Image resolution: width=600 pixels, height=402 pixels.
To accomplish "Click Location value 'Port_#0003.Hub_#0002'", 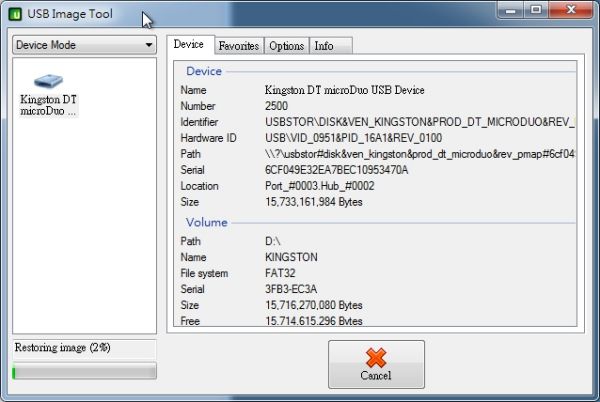I will pos(320,186).
